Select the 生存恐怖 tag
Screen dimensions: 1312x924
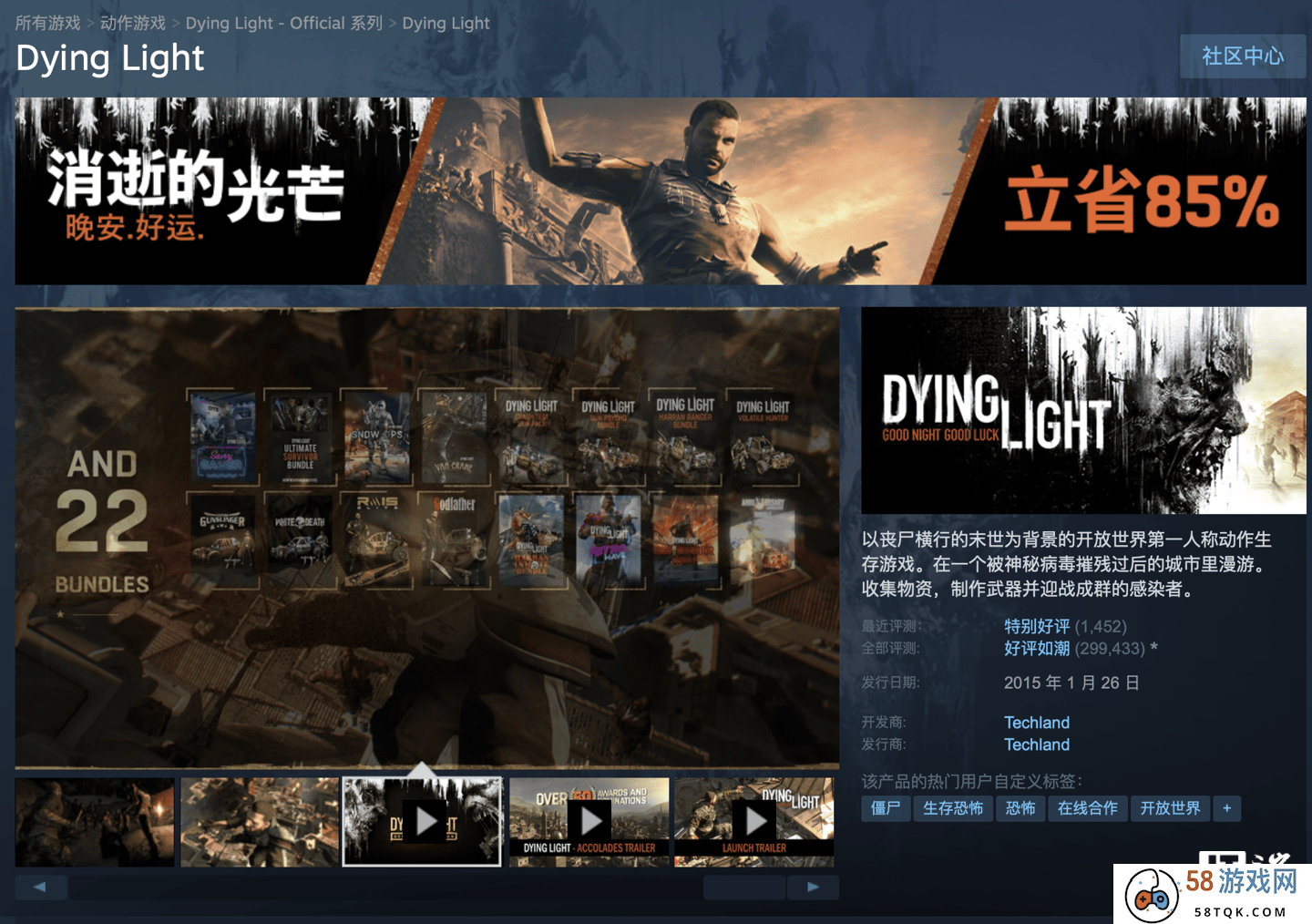point(953,808)
